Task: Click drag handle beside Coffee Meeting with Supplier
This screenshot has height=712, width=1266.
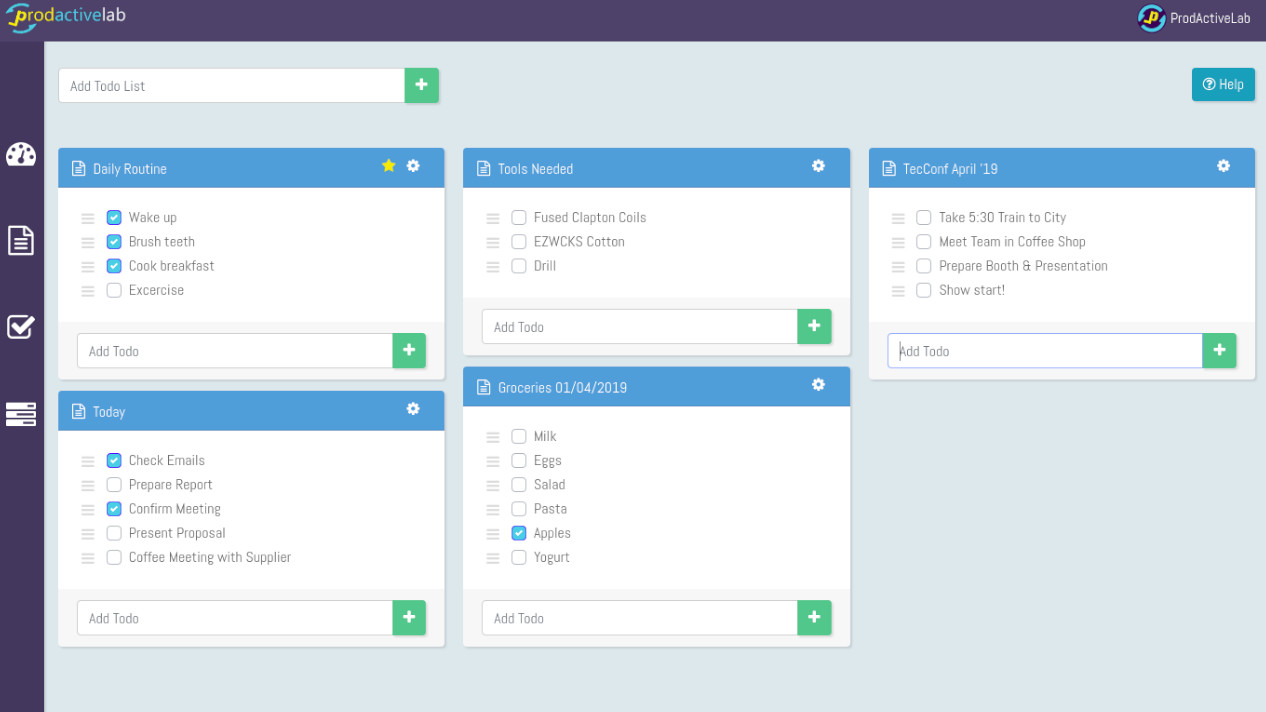Action: coord(88,558)
